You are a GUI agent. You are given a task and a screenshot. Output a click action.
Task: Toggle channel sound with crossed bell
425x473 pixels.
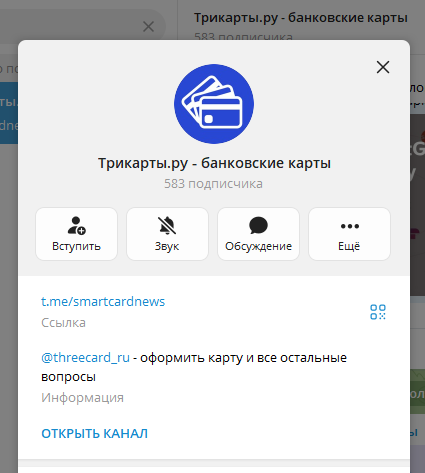(167, 234)
